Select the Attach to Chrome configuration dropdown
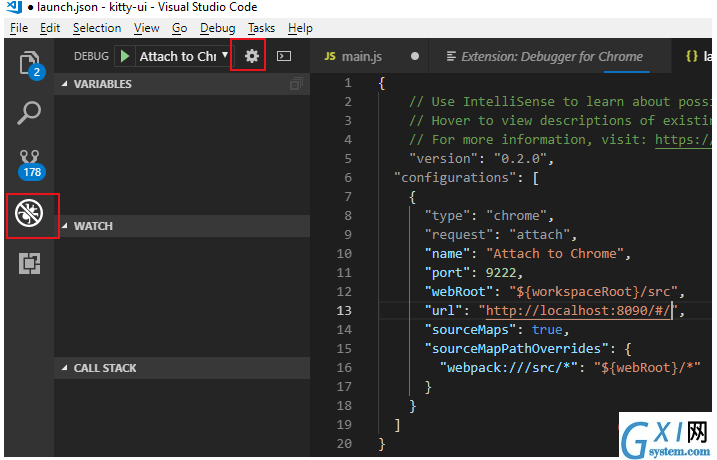 [184, 56]
